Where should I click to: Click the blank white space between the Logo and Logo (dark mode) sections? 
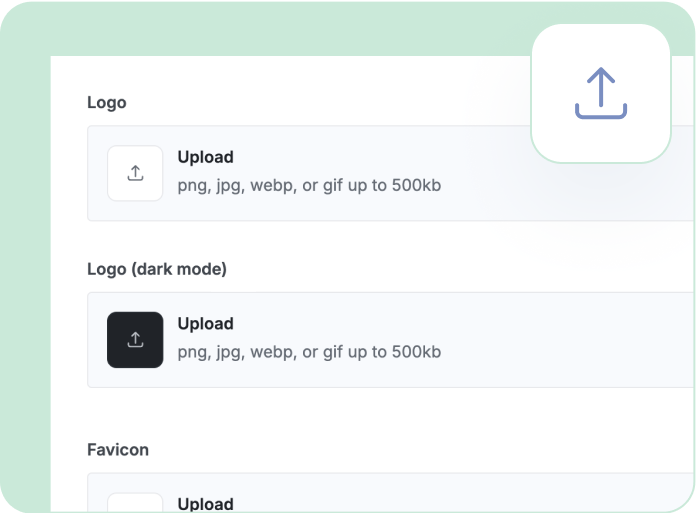(x=400, y=245)
